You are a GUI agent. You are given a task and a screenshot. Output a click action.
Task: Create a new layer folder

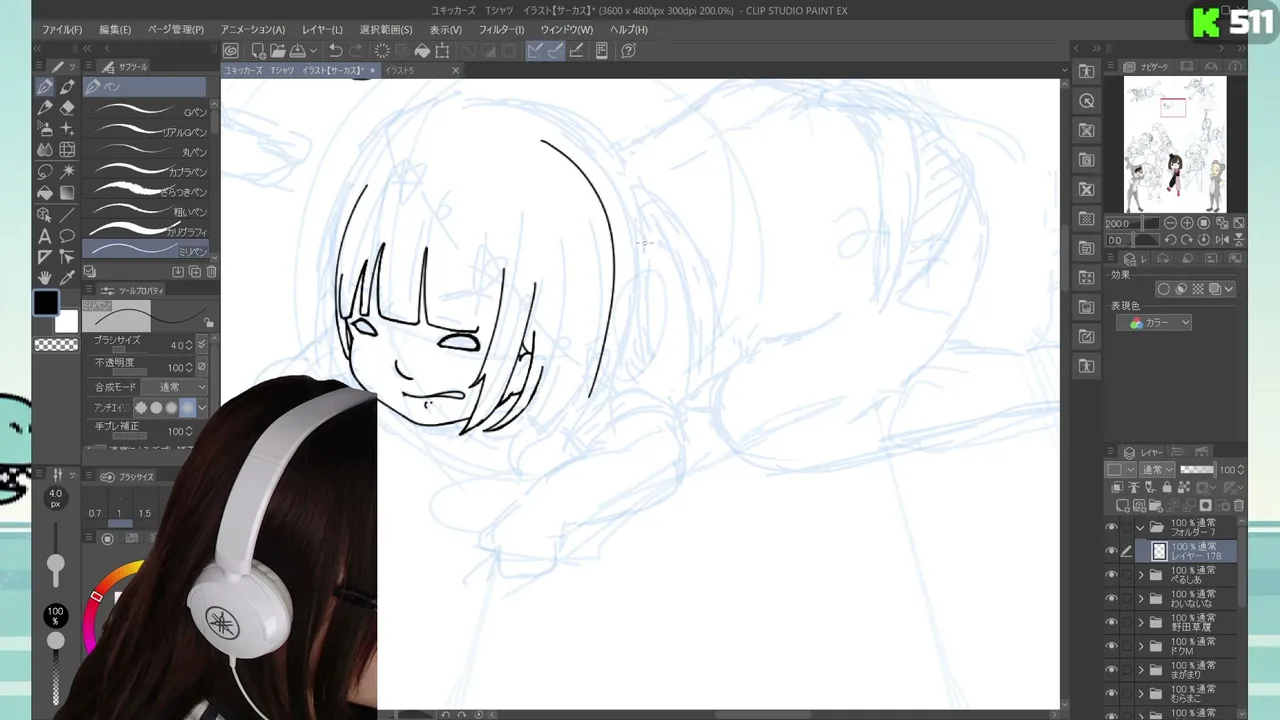point(1155,506)
